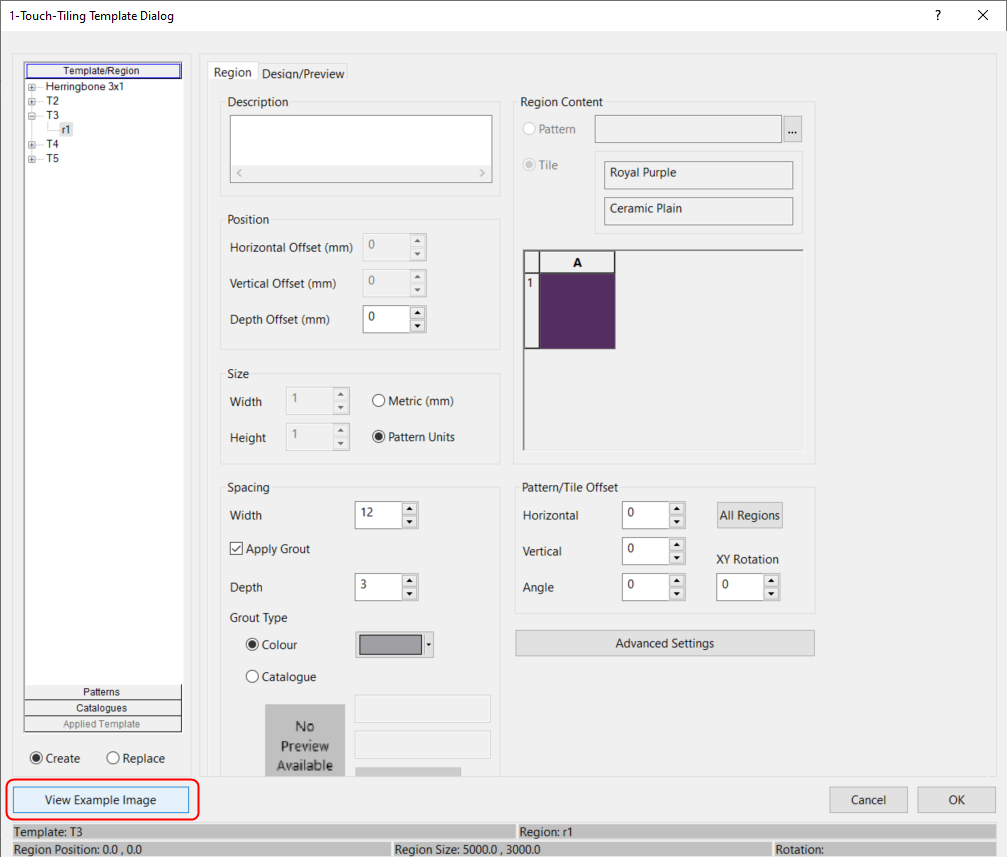Increase Angle value with up arrow

[677, 580]
